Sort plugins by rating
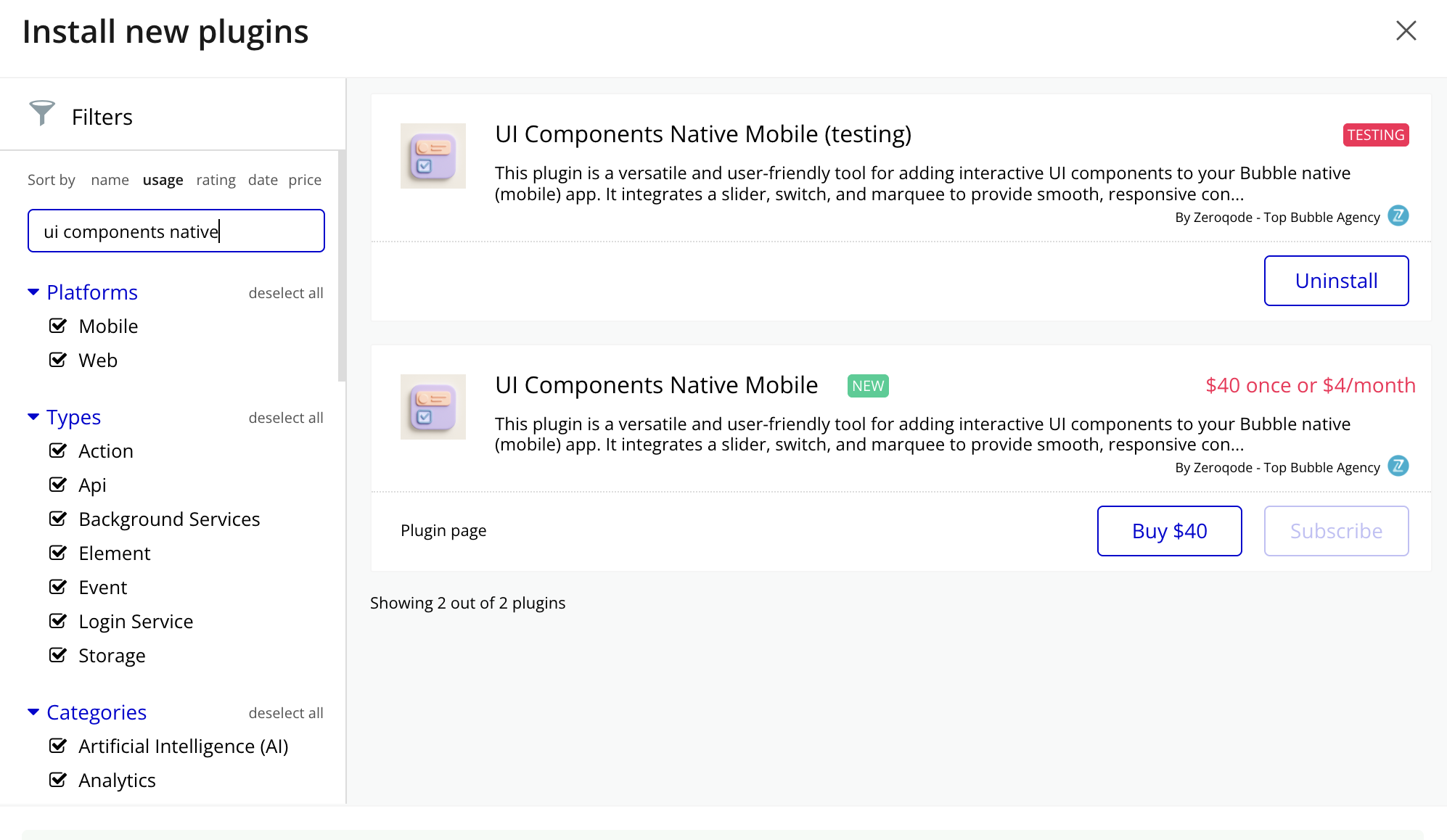Screen dimensions: 1447x840 click(216, 180)
